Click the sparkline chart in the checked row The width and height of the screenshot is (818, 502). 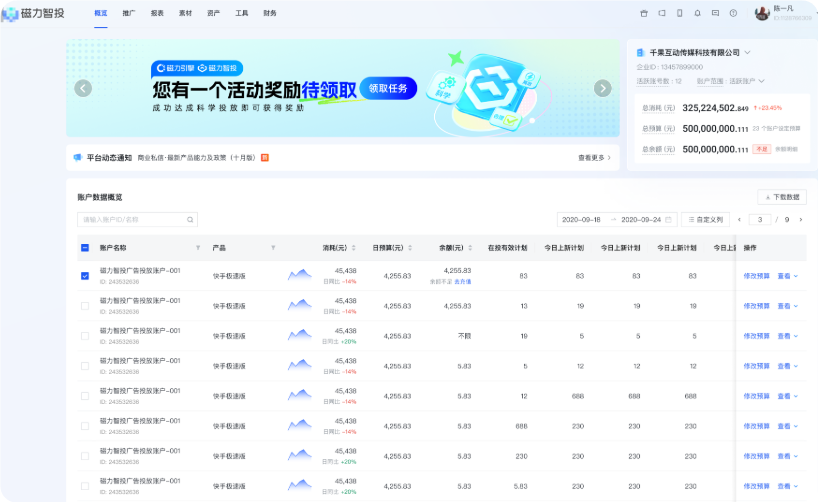(x=299, y=274)
